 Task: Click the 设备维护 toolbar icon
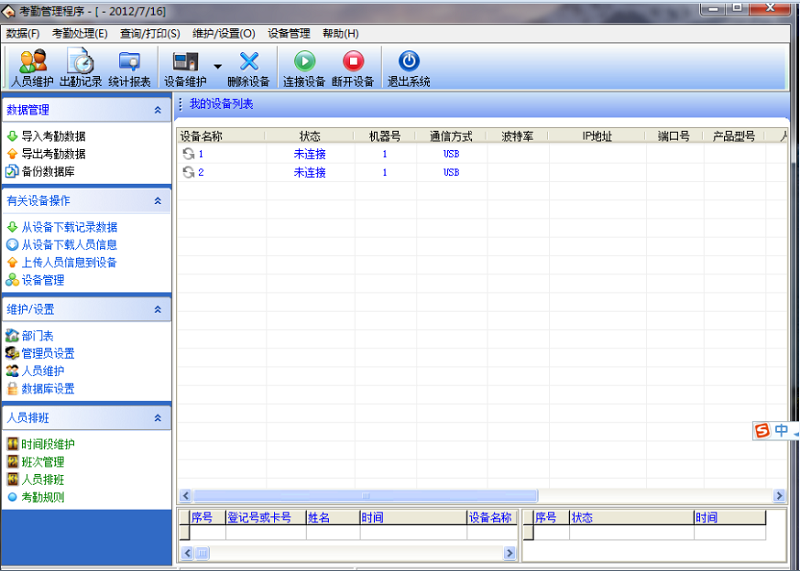tap(185, 68)
